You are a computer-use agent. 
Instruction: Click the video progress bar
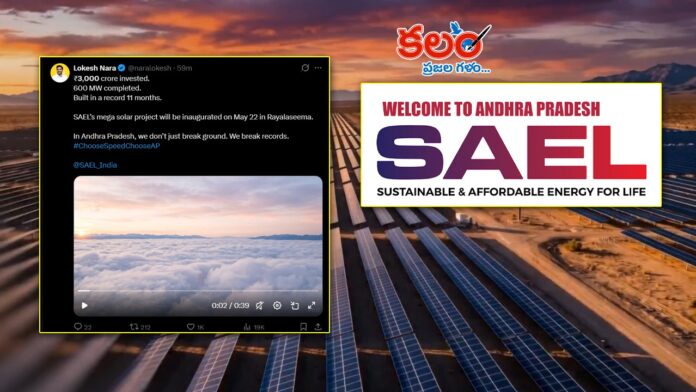tap(198, 291)
